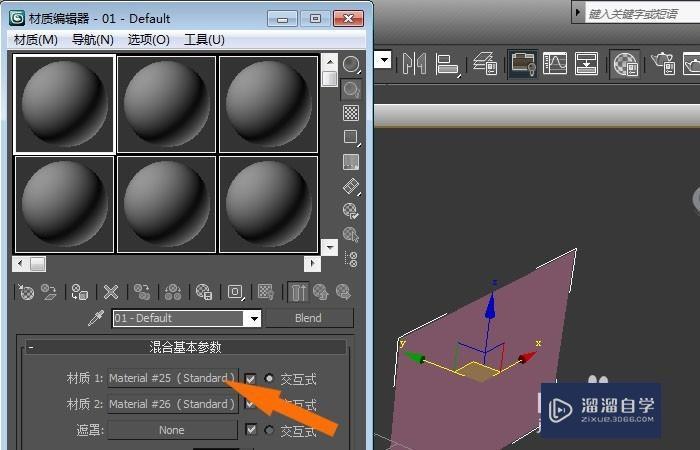Viewport: 700px width, 450px height.
Task: Toggle the checkbox for 材质 1
Action: point(250,379)
